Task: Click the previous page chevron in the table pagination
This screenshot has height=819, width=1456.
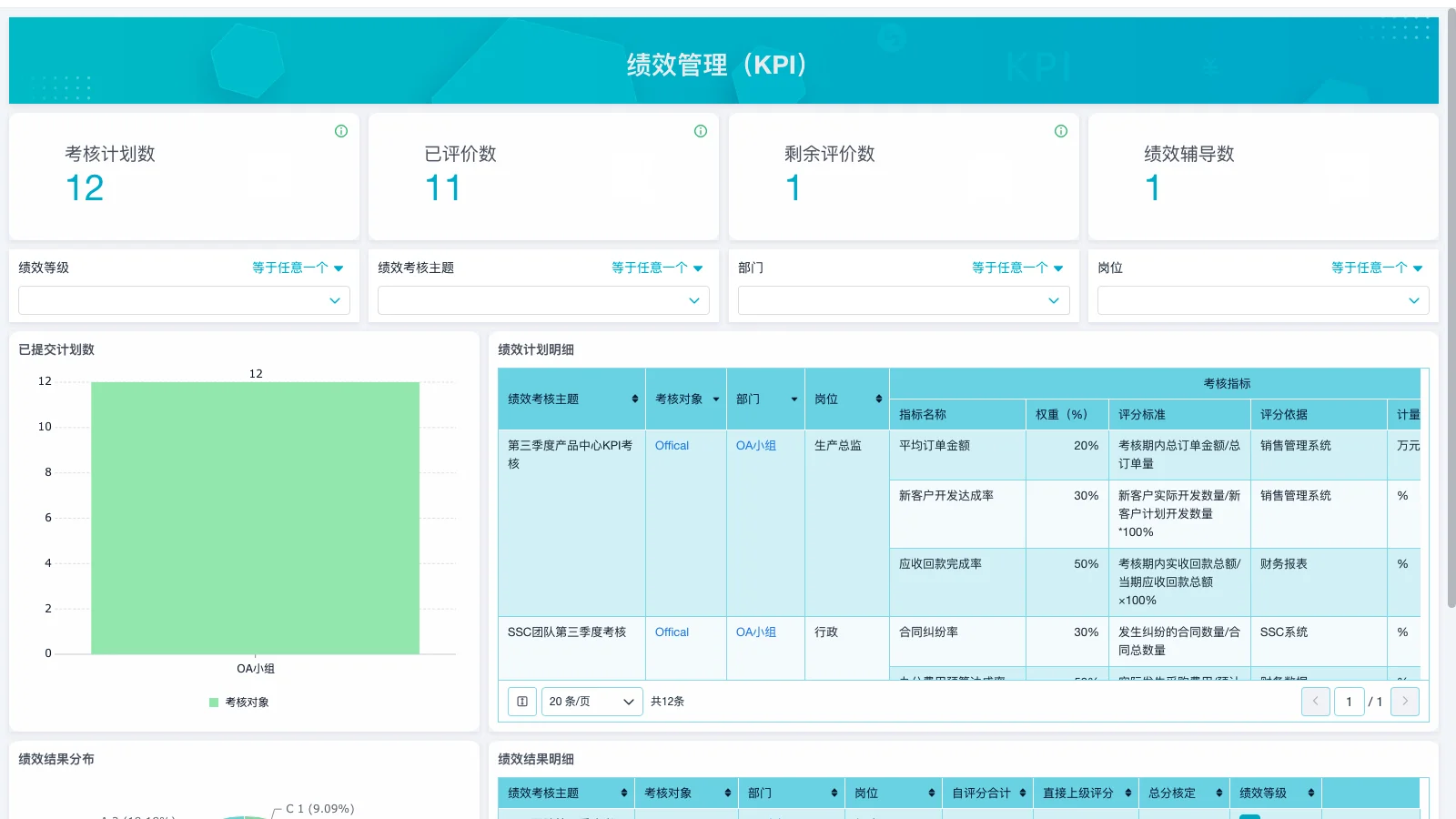Action: [1315, 702]
